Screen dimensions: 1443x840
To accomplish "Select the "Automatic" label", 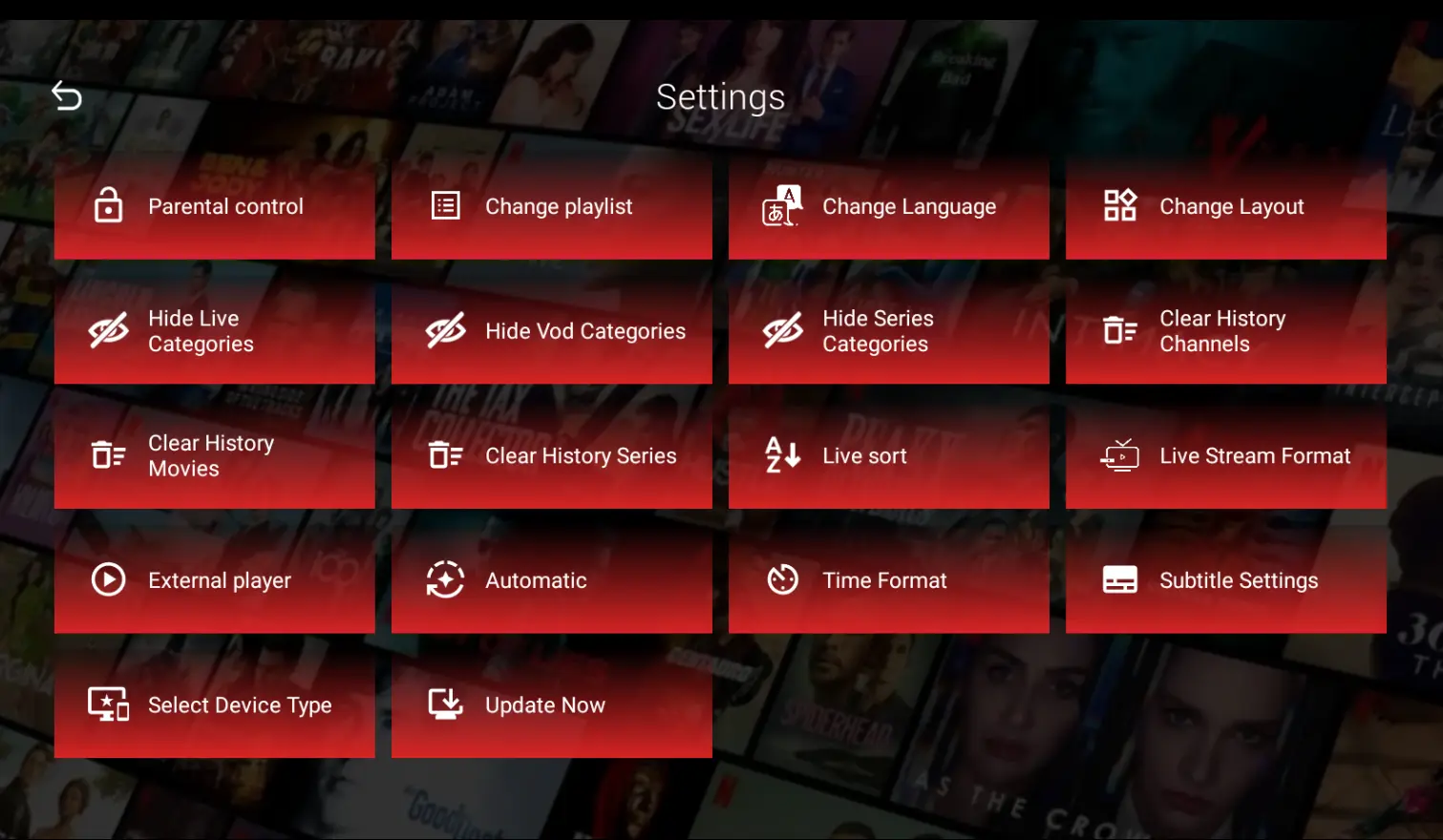I will [536, 580].
